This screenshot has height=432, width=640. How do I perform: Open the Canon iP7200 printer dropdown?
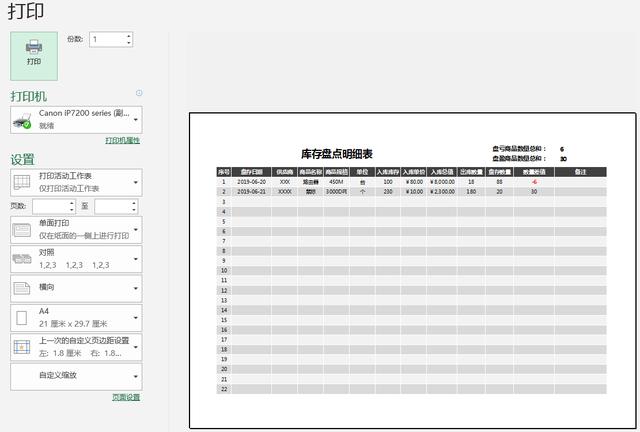coord(76,120)
